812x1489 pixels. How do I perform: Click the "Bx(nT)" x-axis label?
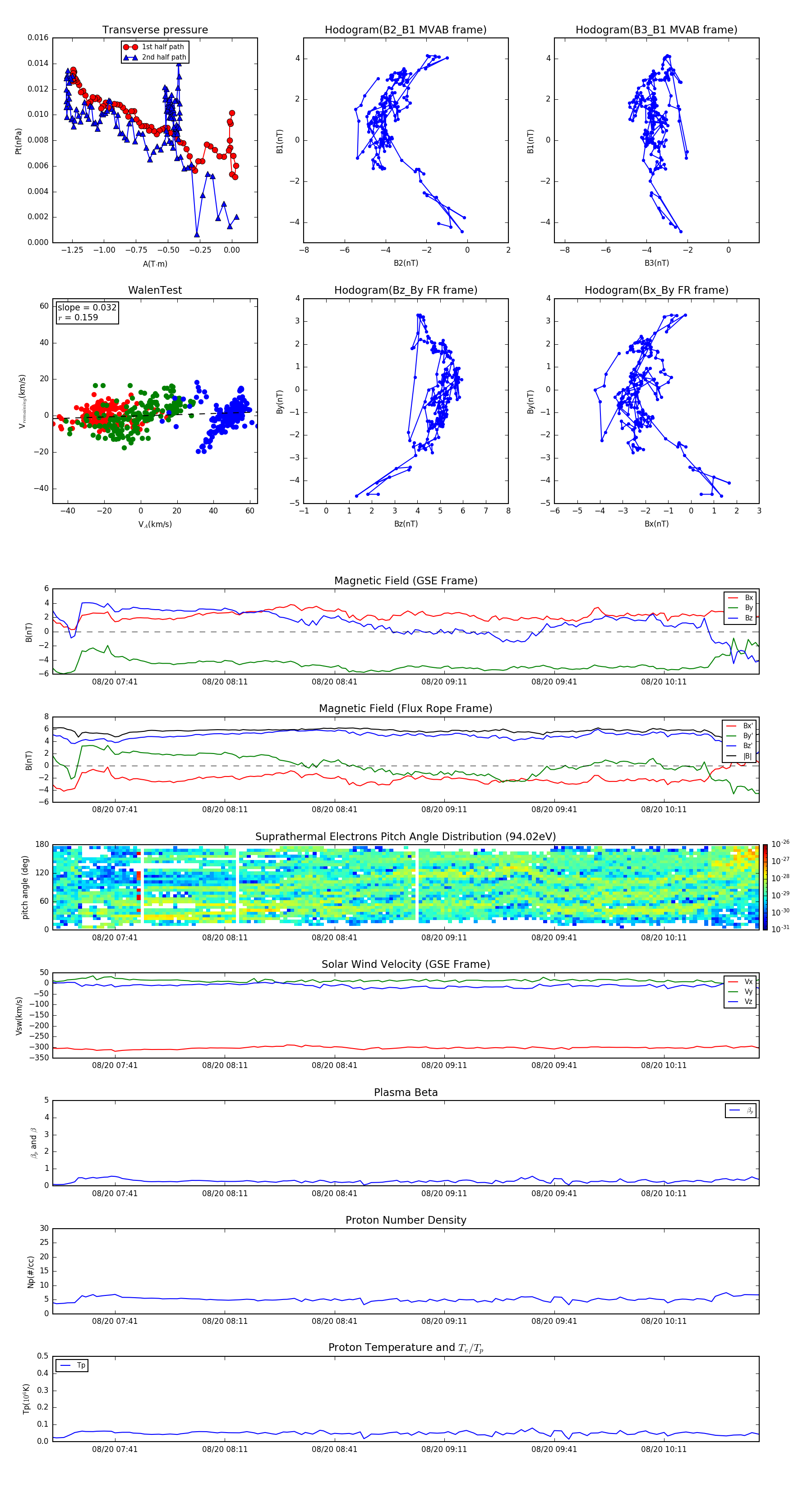656,524
